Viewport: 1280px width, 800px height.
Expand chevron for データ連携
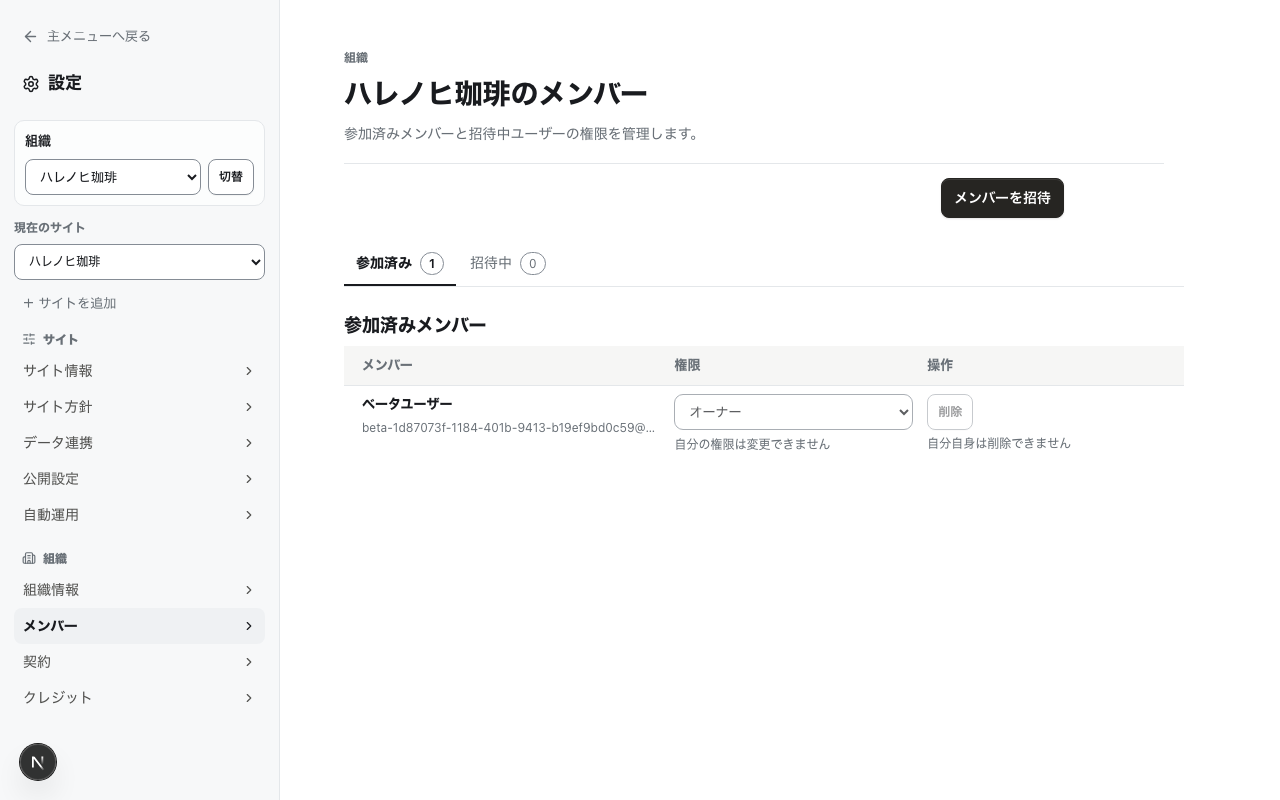249,443
